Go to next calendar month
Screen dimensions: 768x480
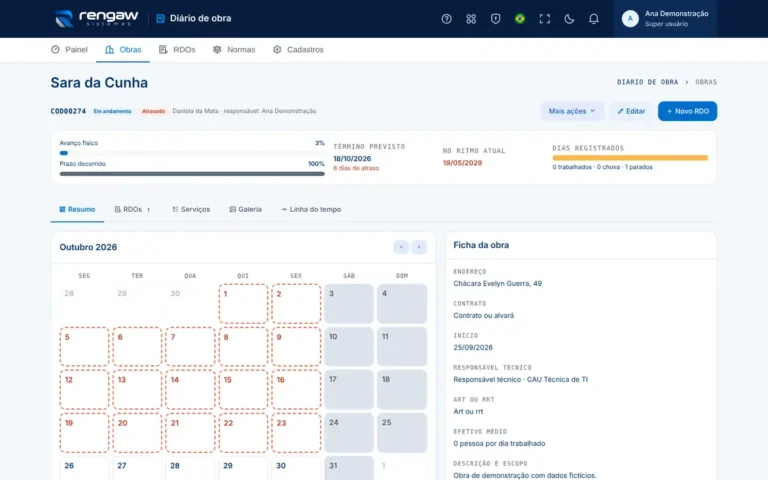(x=419, y=247)
